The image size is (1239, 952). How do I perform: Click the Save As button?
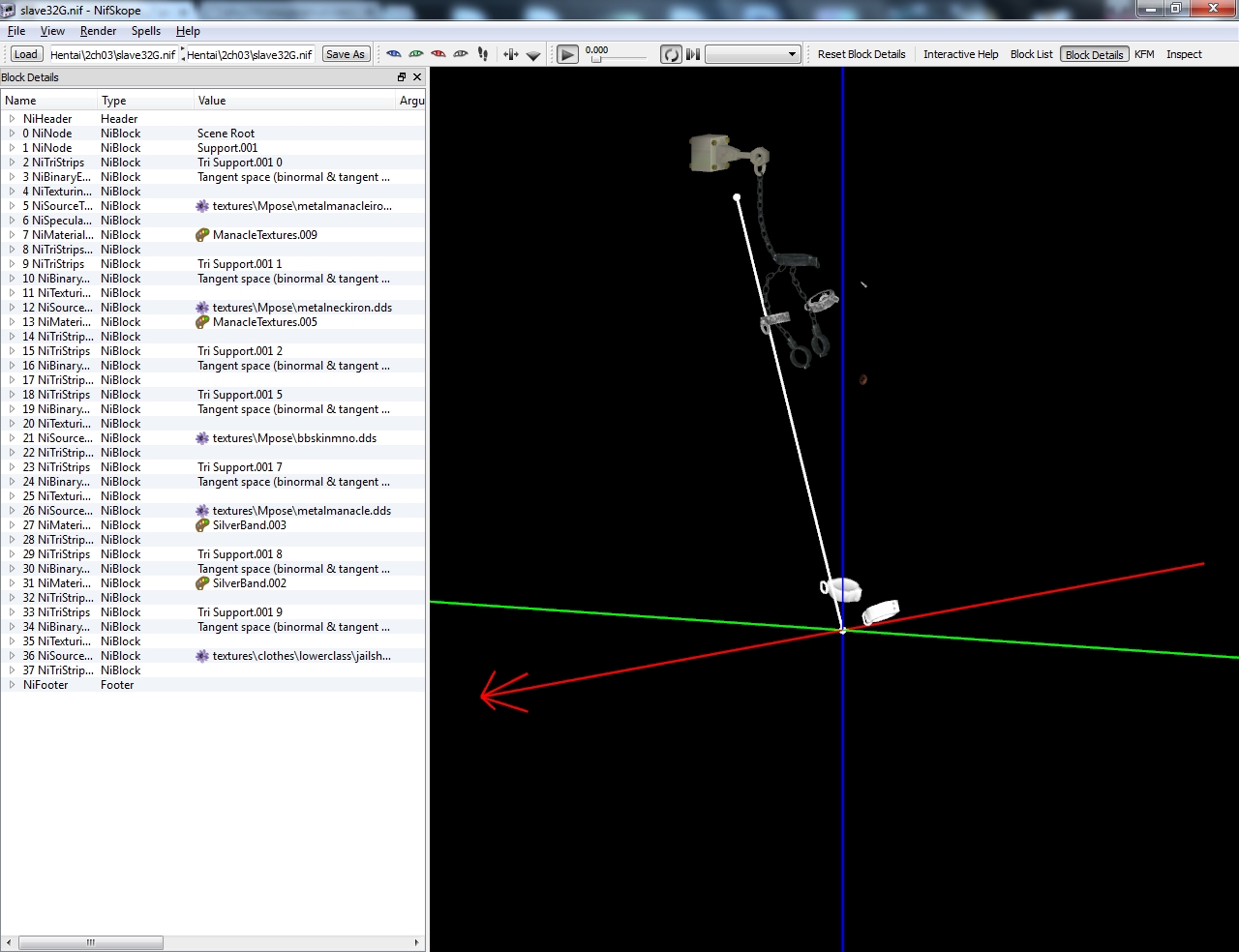[x=346, y=54]
